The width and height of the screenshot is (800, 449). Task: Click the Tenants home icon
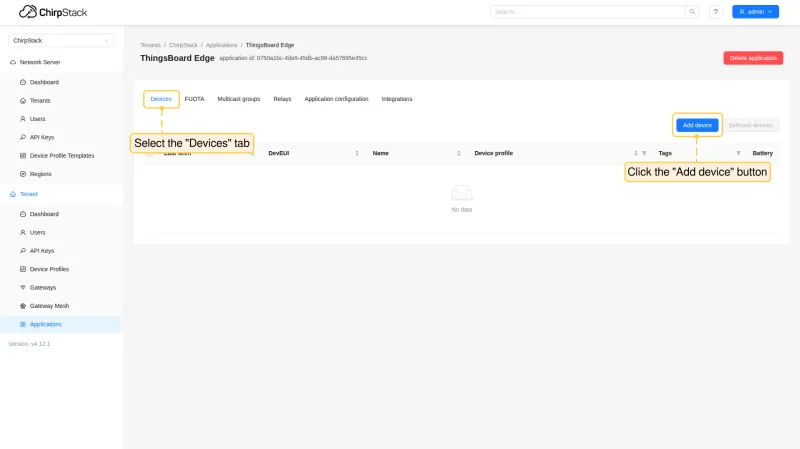pyautogui.click(x=23, y=101)
